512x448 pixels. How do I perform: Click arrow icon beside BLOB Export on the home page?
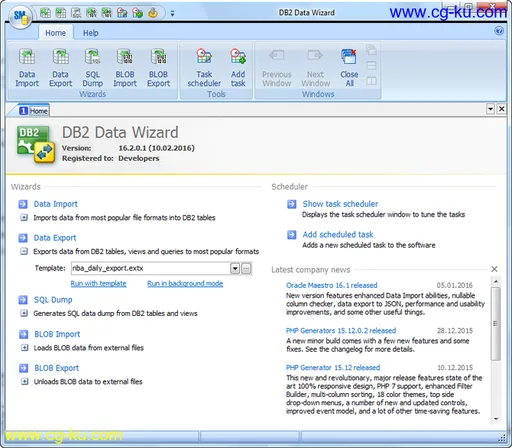click(x=24, y=368)
